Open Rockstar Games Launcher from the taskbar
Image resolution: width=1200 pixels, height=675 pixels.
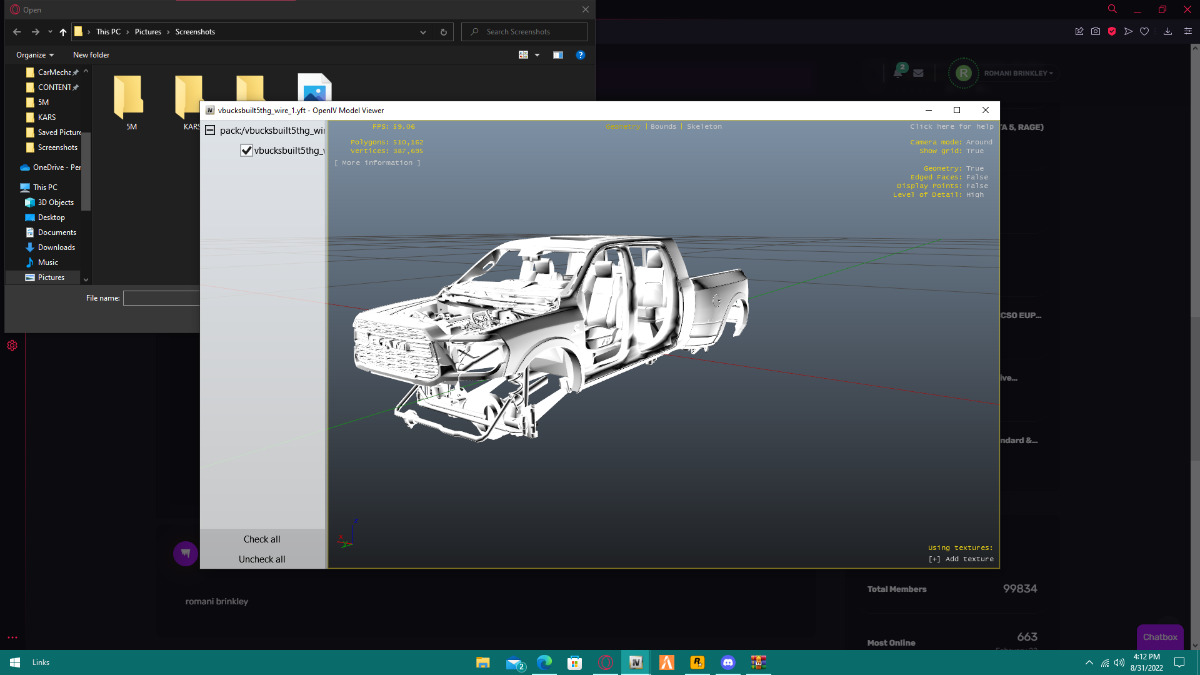point(697,662)
